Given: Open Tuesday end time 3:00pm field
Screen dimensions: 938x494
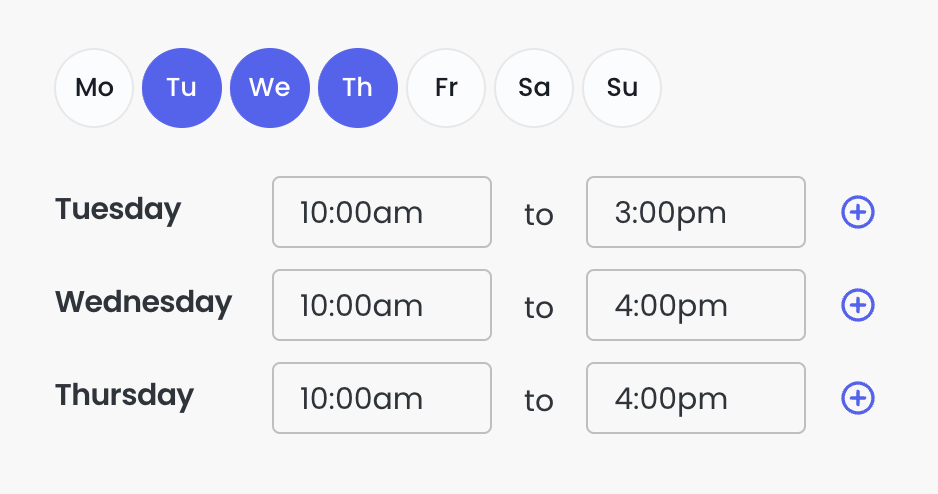Looking at the screenshot, I should 696,212.
